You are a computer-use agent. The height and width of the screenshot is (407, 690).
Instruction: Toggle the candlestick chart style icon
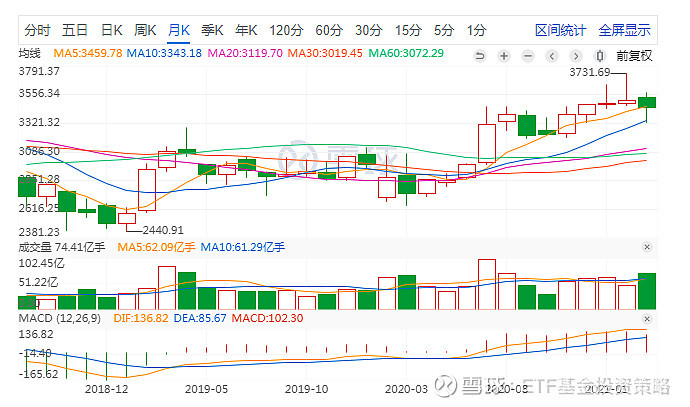click(600, 56)
